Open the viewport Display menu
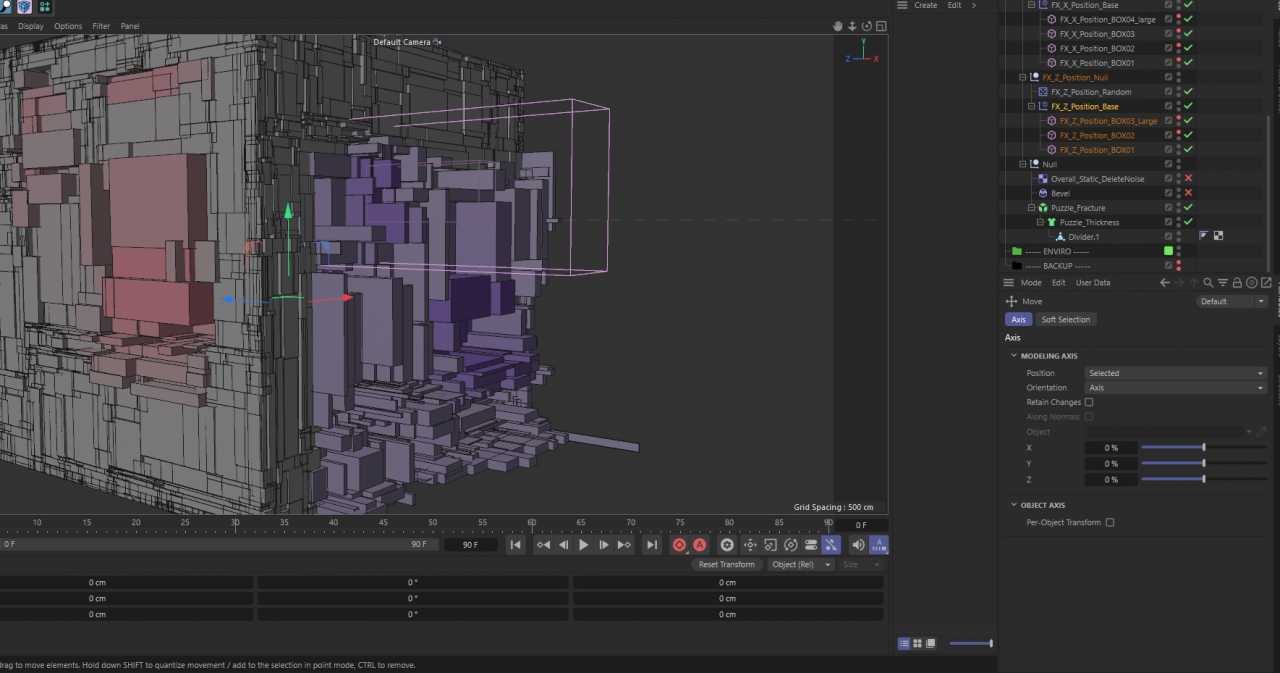Image resolution: width=1280 pixels, height=673 pixels. tap(31, 26)
